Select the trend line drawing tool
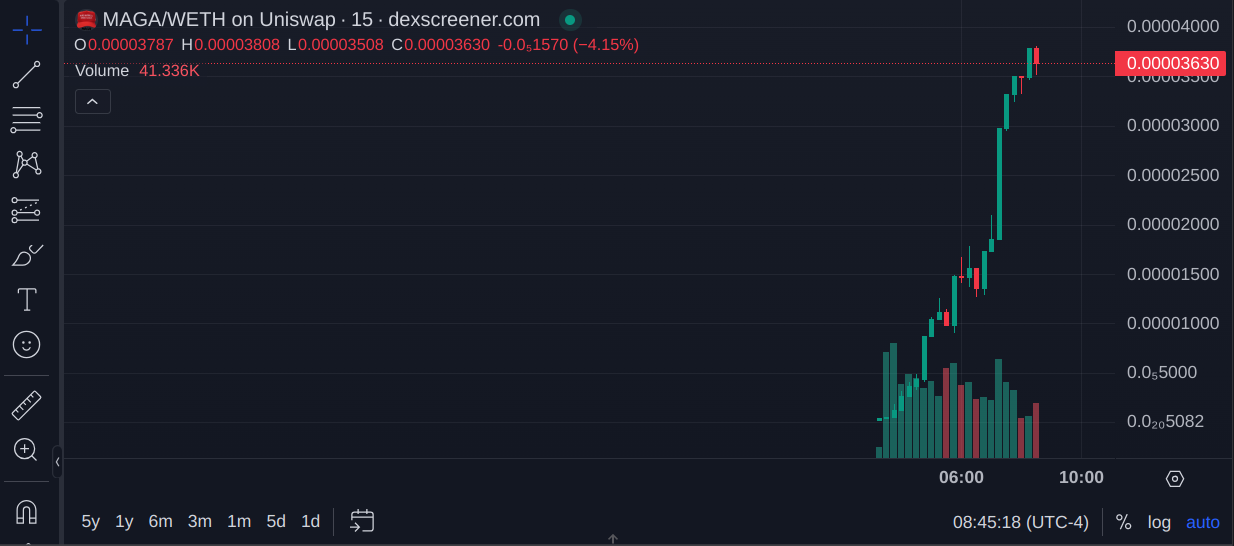 27,75
